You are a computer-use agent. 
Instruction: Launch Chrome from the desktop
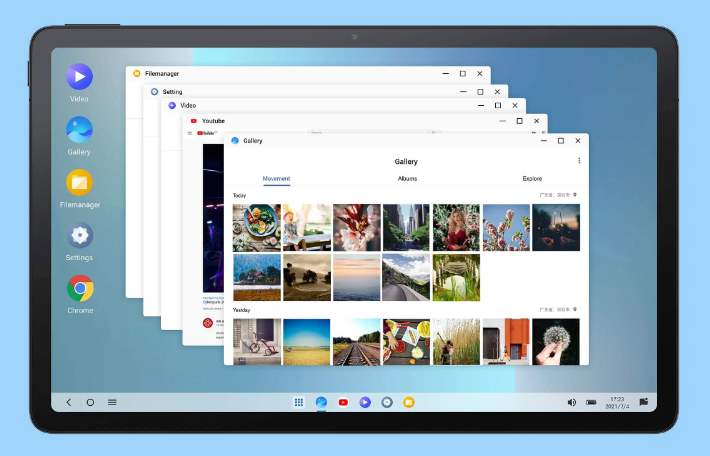pyautogui.click(x=79, y=289)
